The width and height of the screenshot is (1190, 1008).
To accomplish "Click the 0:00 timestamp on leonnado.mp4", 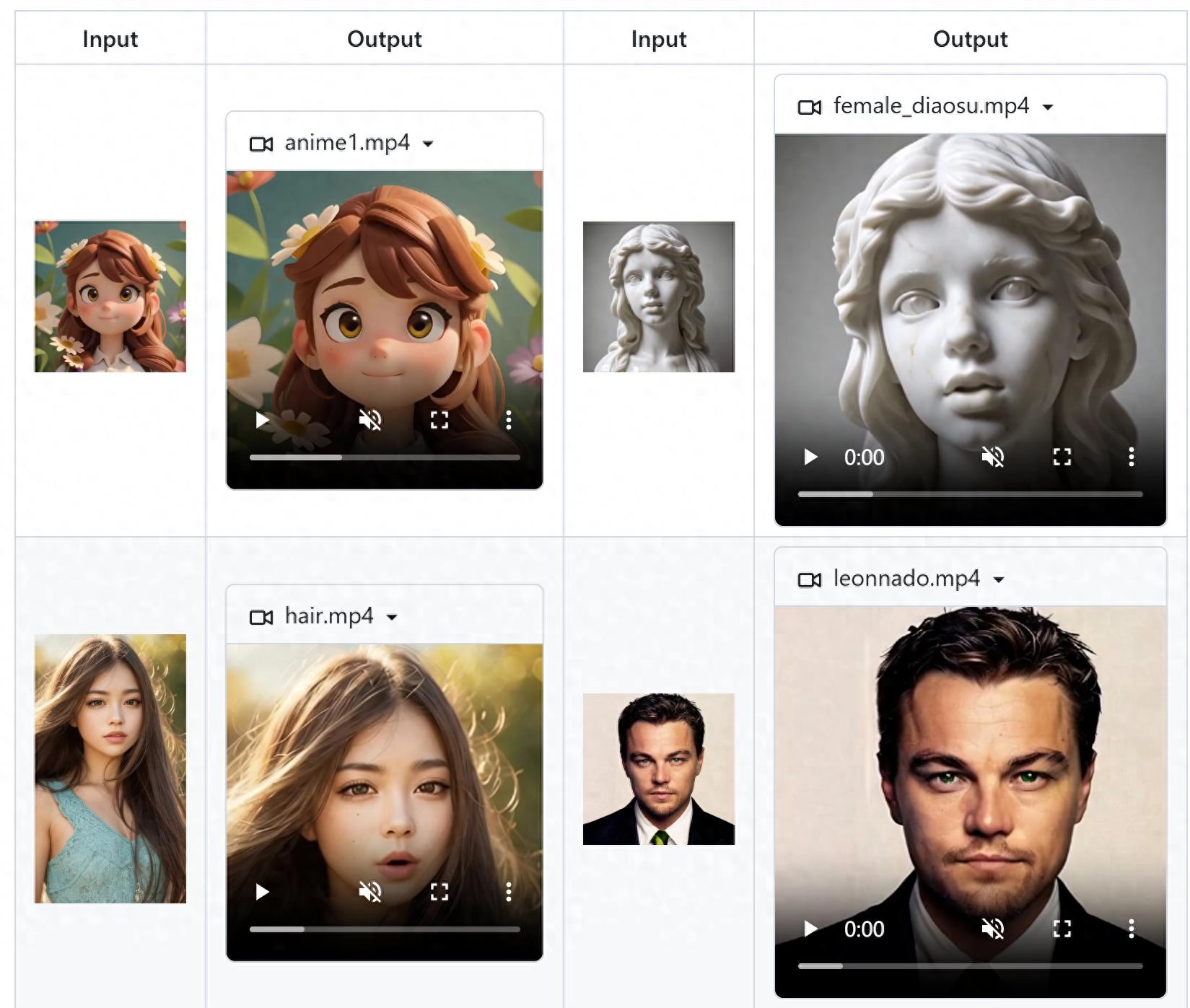I will (x=864, y=929).
